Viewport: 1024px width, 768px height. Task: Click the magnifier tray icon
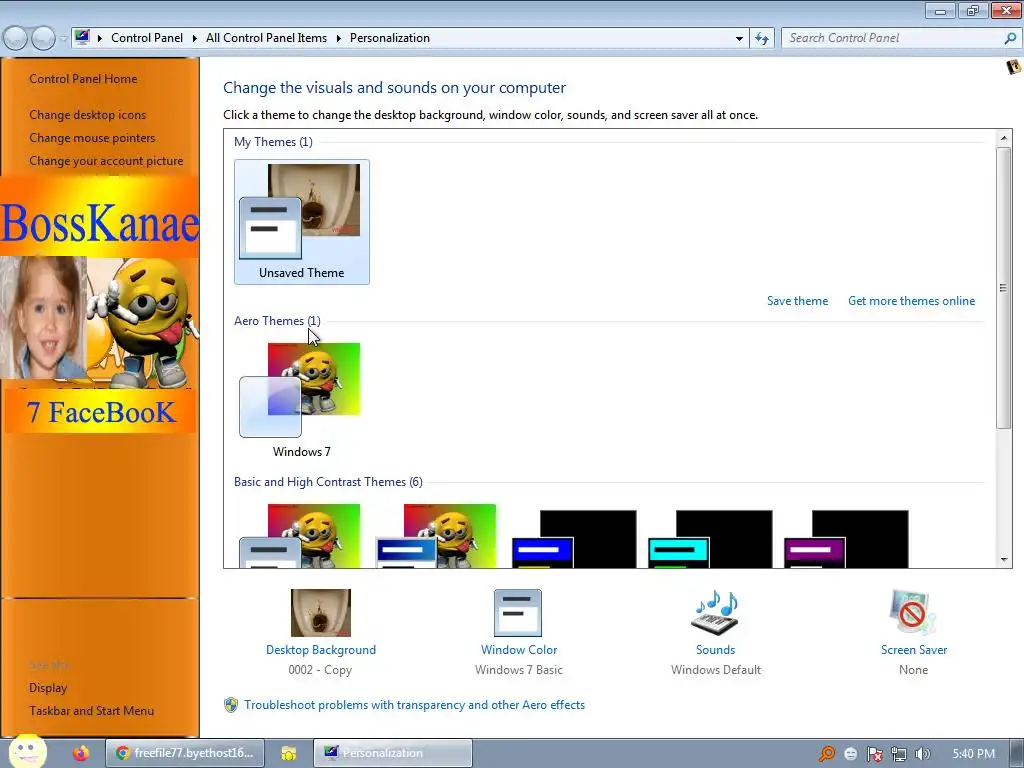(x=827, y=754)
